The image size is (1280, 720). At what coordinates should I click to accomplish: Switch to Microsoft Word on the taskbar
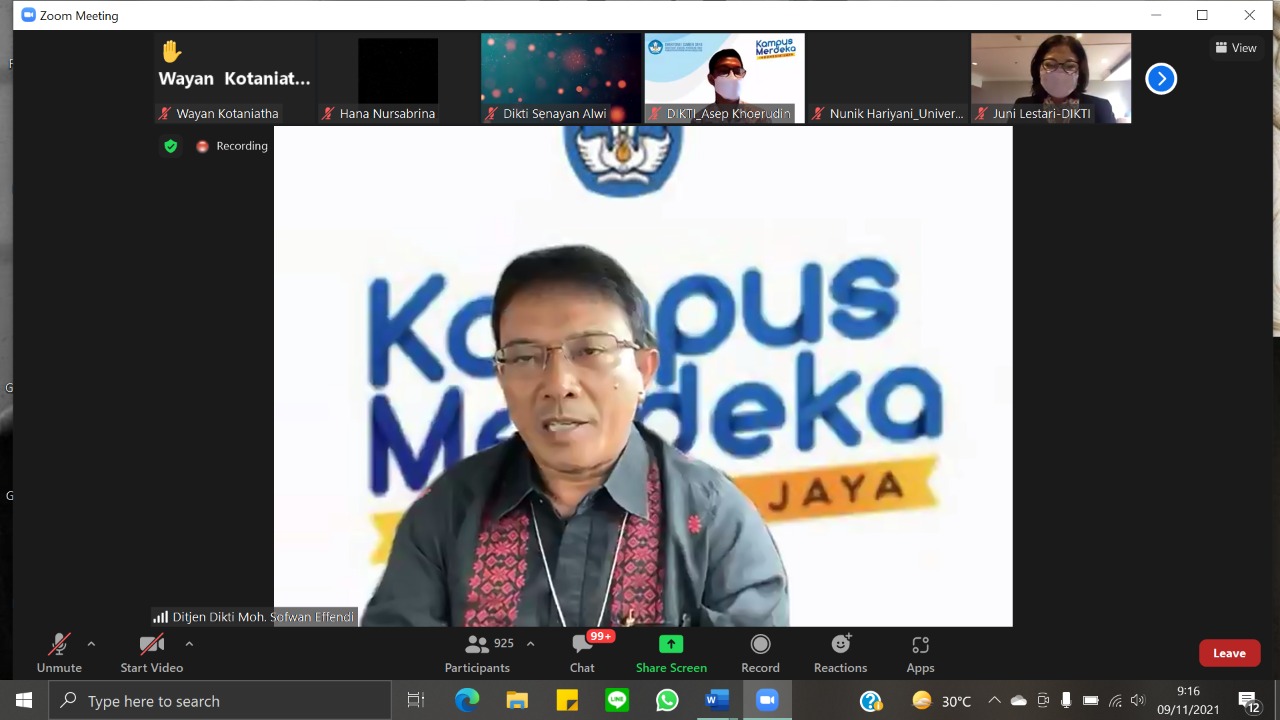tap(717, 701)
